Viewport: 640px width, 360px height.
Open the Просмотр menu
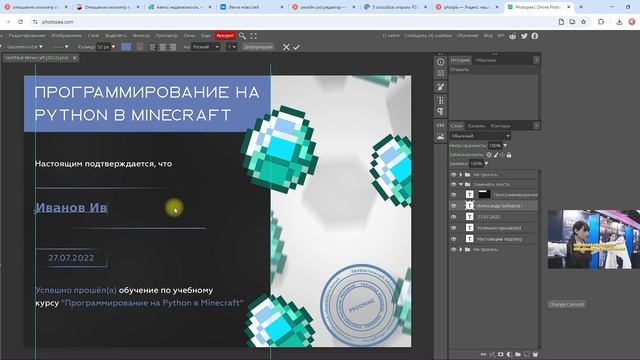tap(167, 36)
